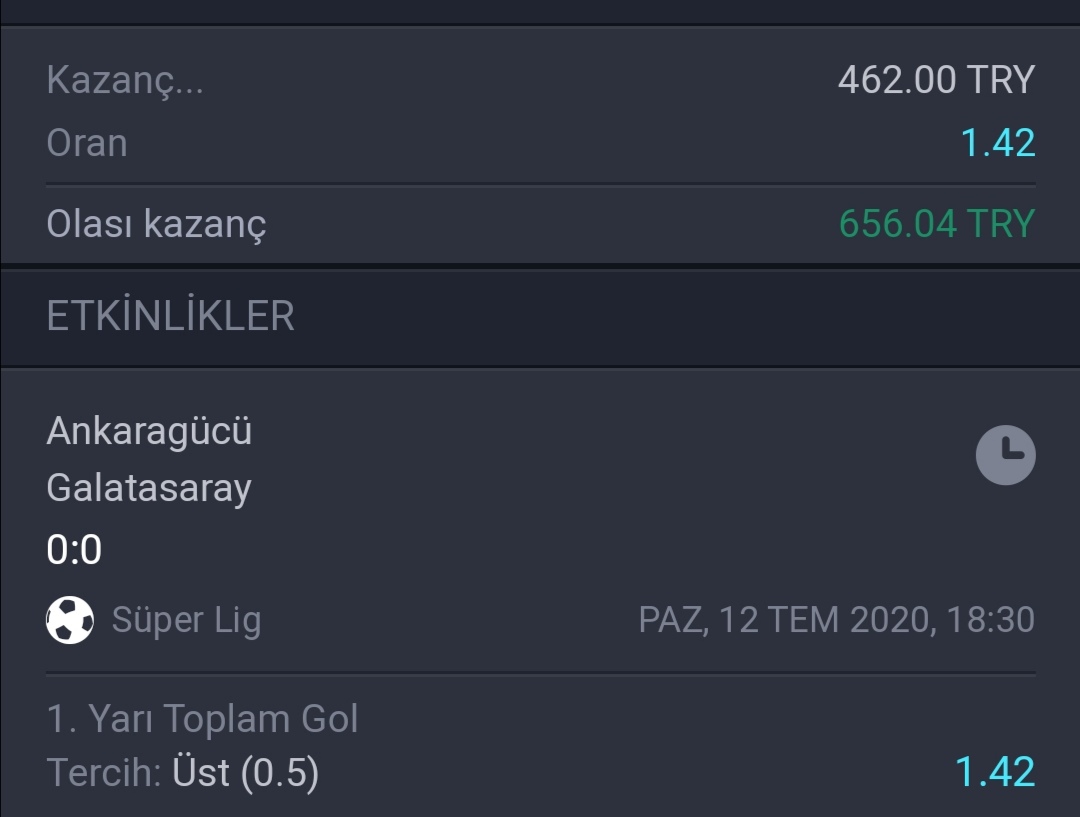Tap the 462.00 TRY amount
The image size is (1080, 817).
click(936, 80)
